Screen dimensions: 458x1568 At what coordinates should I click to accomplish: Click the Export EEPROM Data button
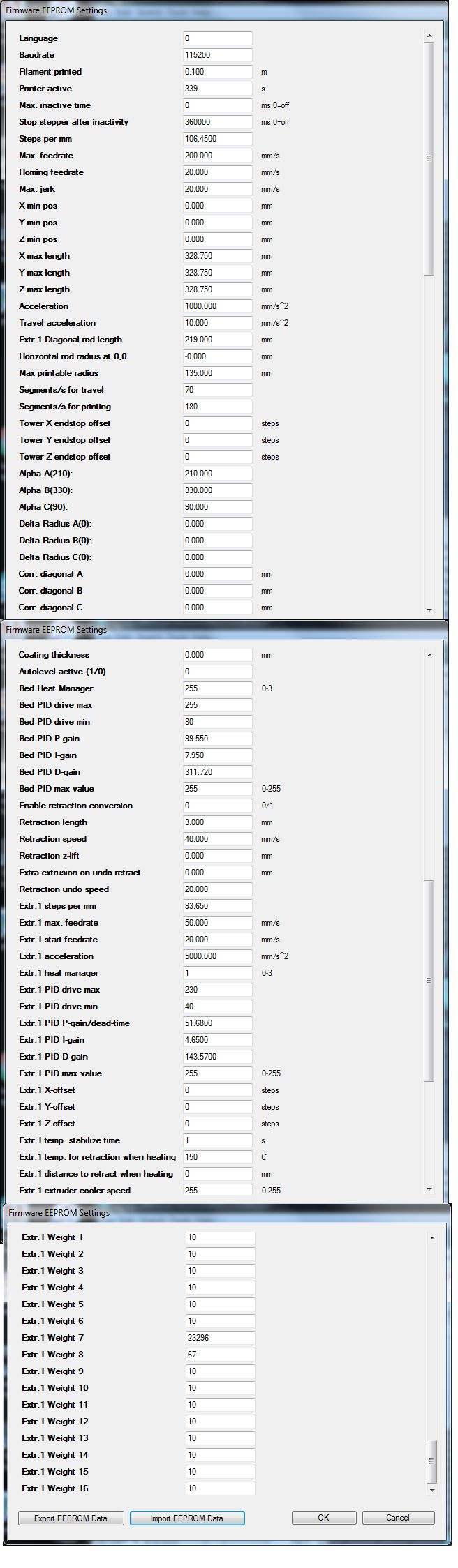point(71,1518)
